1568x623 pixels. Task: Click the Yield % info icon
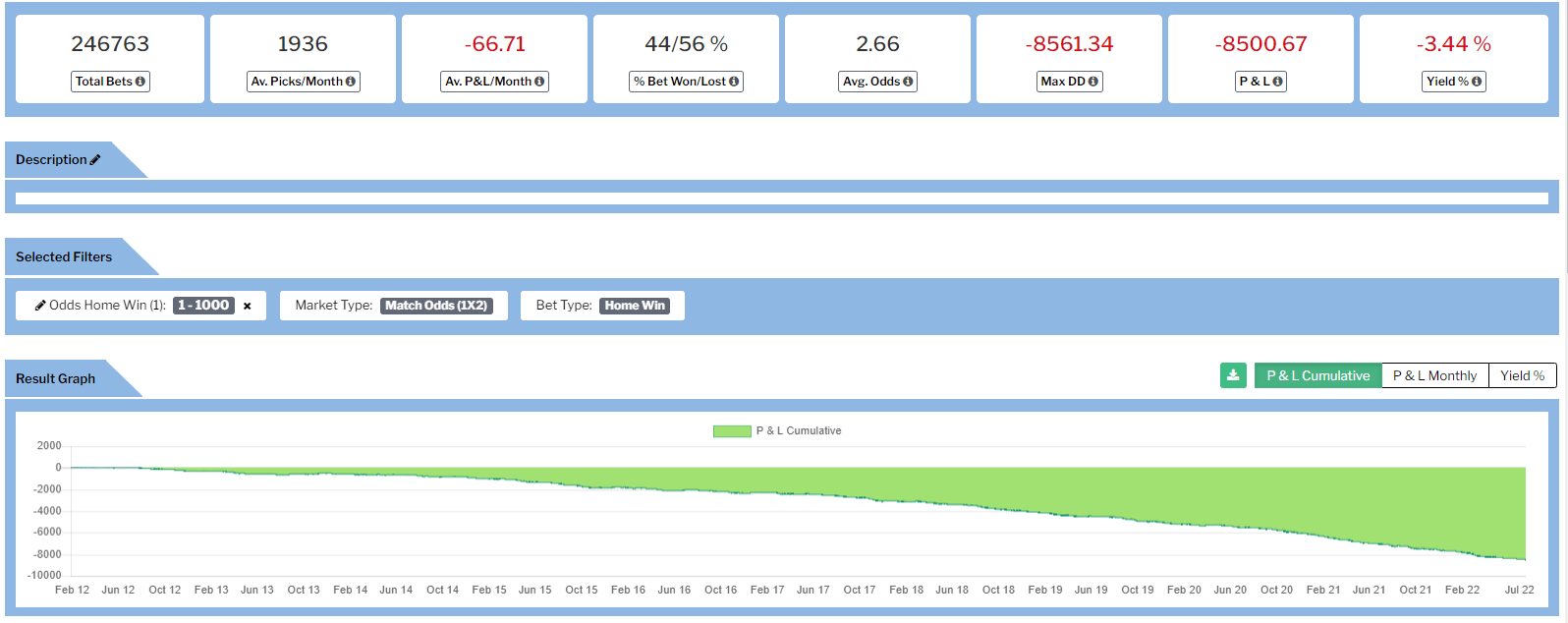pos(1477,82)
